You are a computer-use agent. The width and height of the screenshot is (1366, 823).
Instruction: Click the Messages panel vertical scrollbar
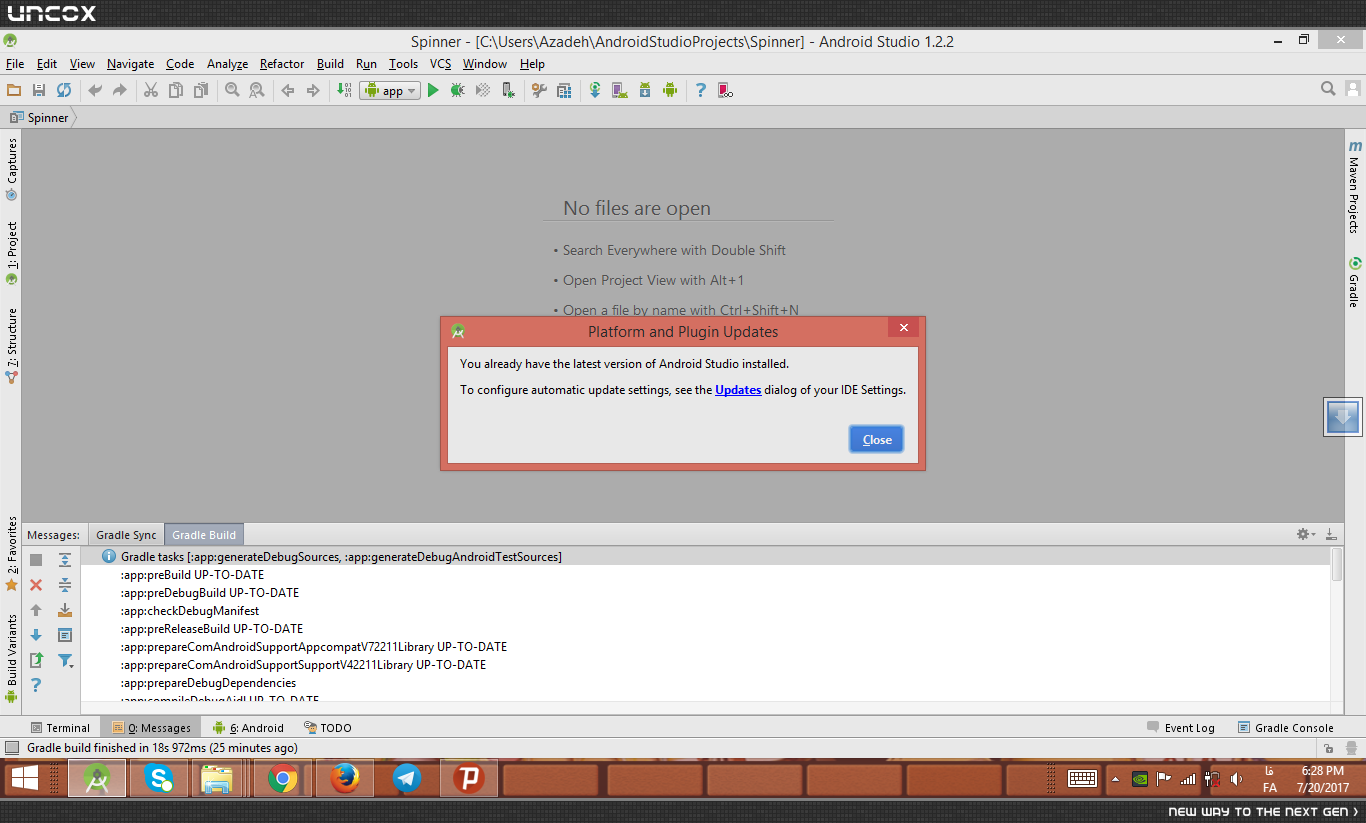[1337, 563]
